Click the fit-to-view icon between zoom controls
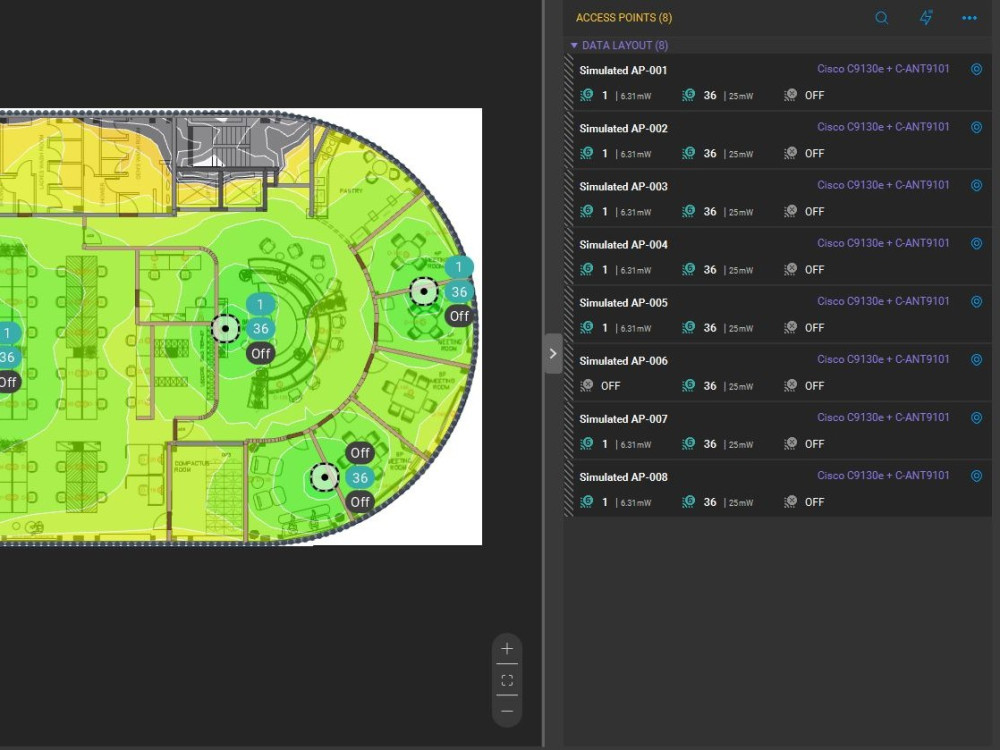Viewport: 1000px width, 750px height. [507, 680]
